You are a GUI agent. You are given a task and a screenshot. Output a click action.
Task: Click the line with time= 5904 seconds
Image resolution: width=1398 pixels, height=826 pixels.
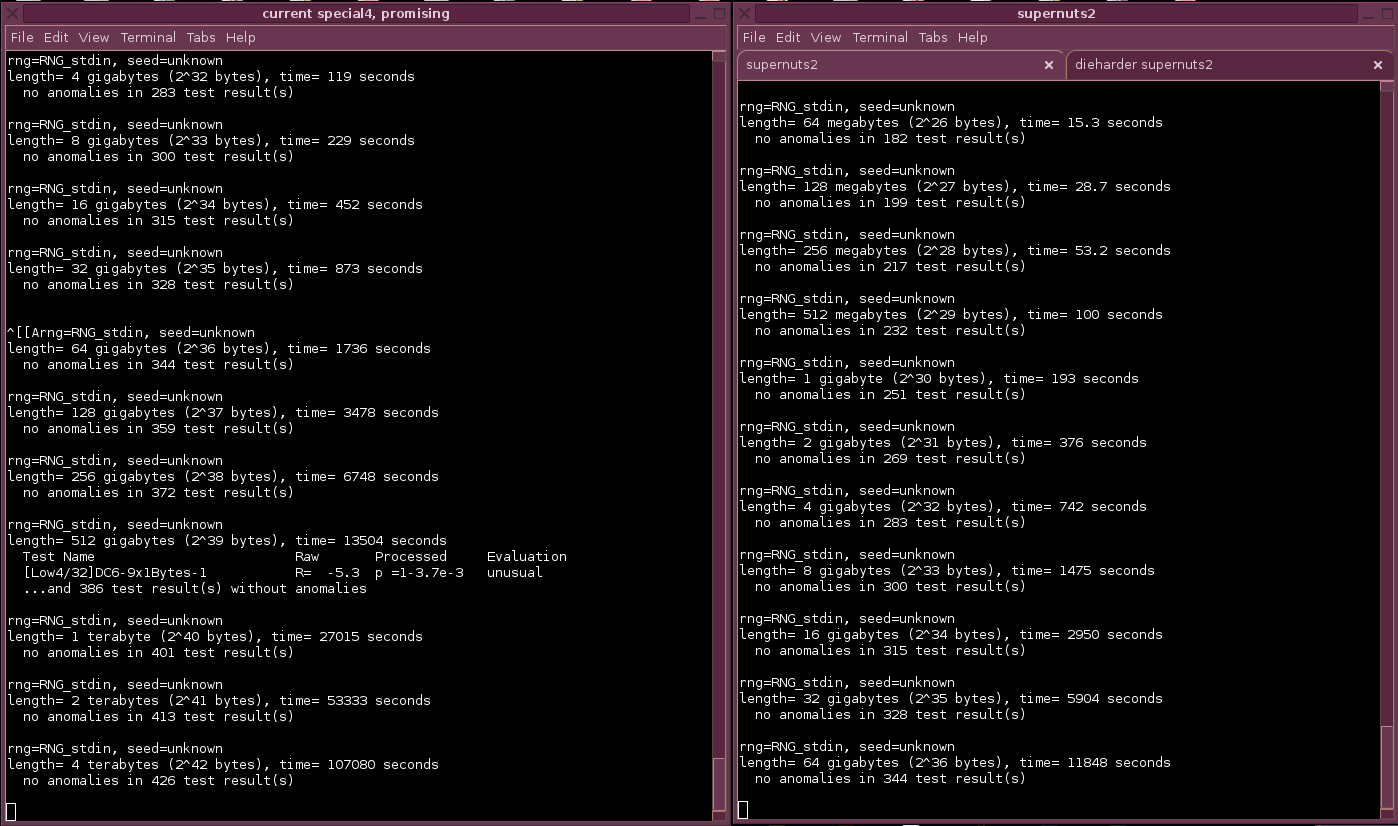[x=951, y=698]
